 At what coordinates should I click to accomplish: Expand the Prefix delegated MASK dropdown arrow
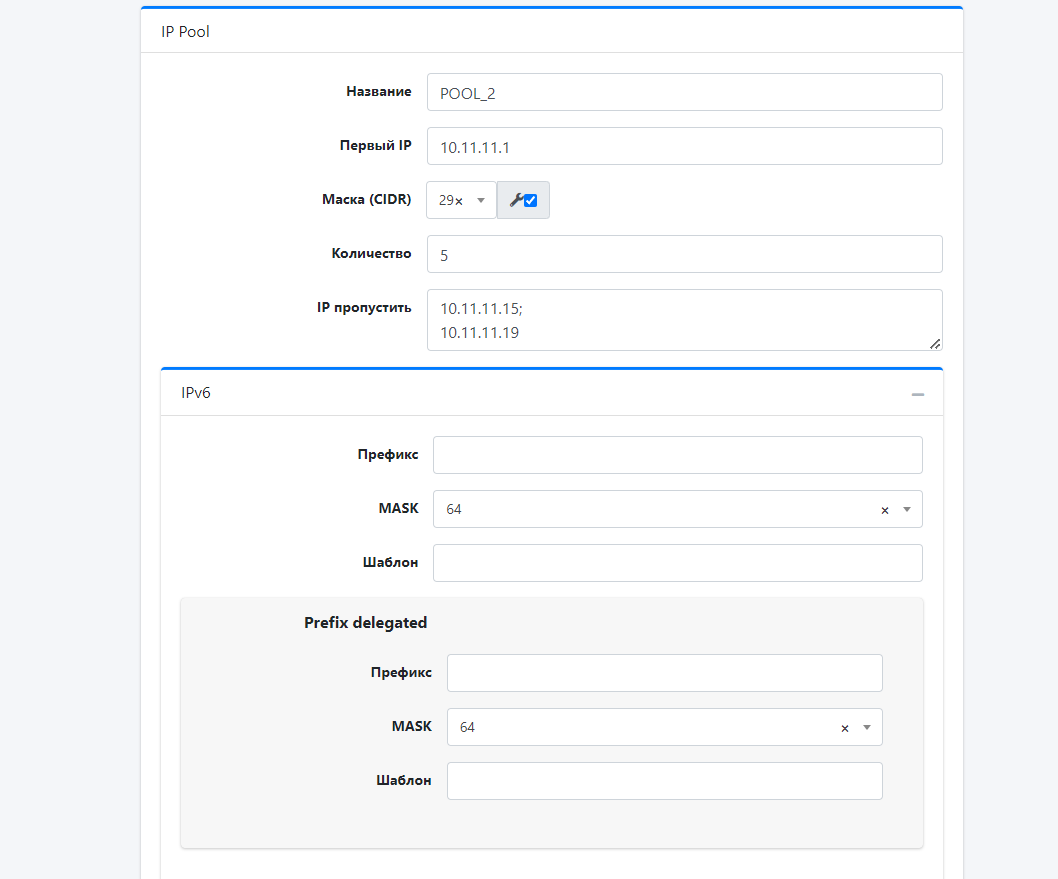click(x=867, y=727)
